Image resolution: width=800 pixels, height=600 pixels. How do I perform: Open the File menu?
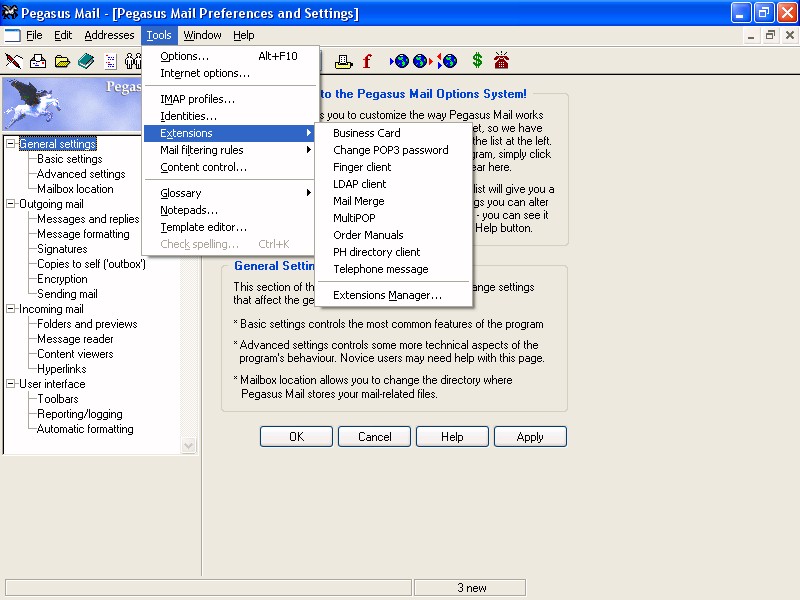[34, 35]
